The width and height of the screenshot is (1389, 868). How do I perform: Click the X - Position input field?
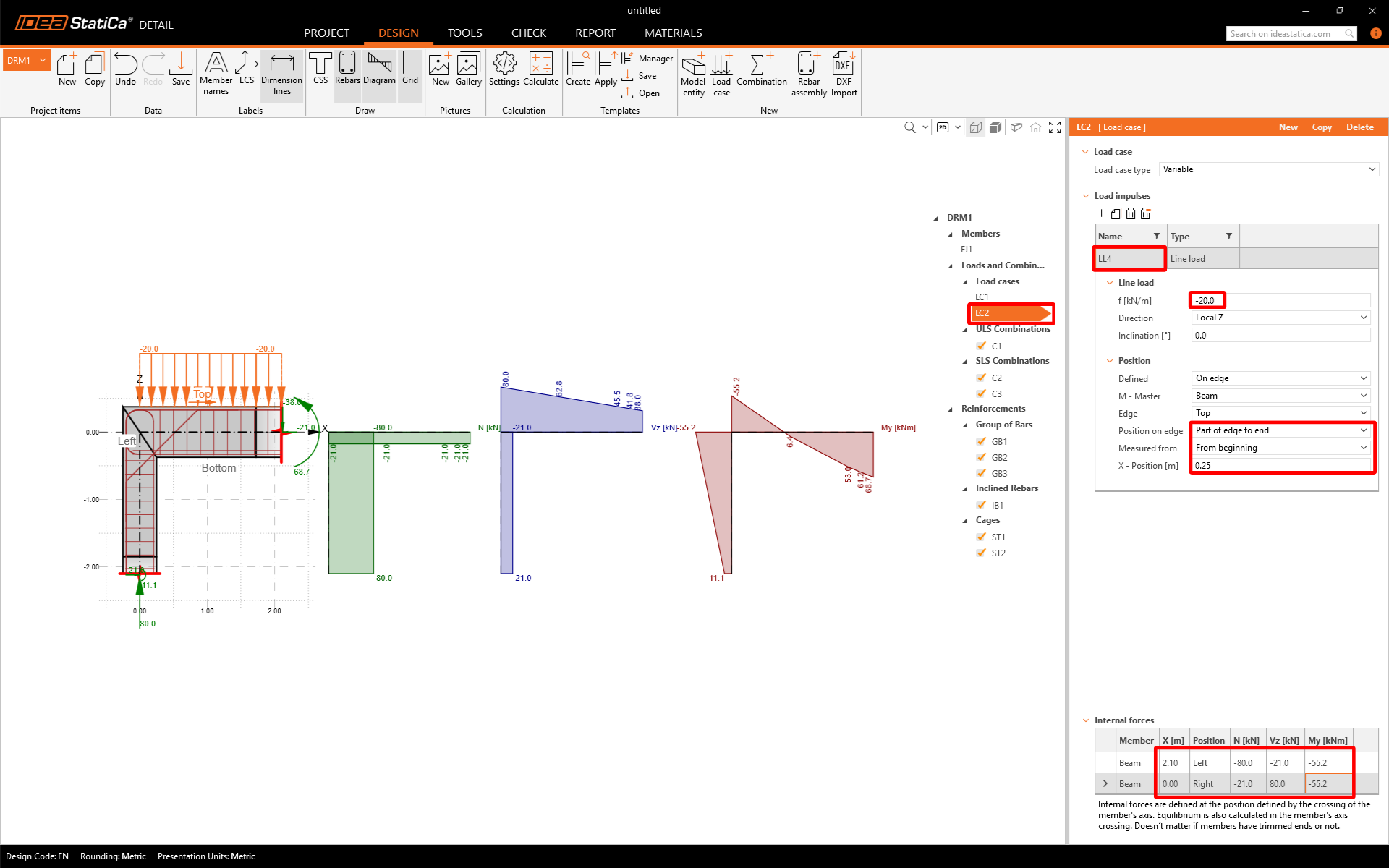pyautogui.click(x=1280, y=465)
